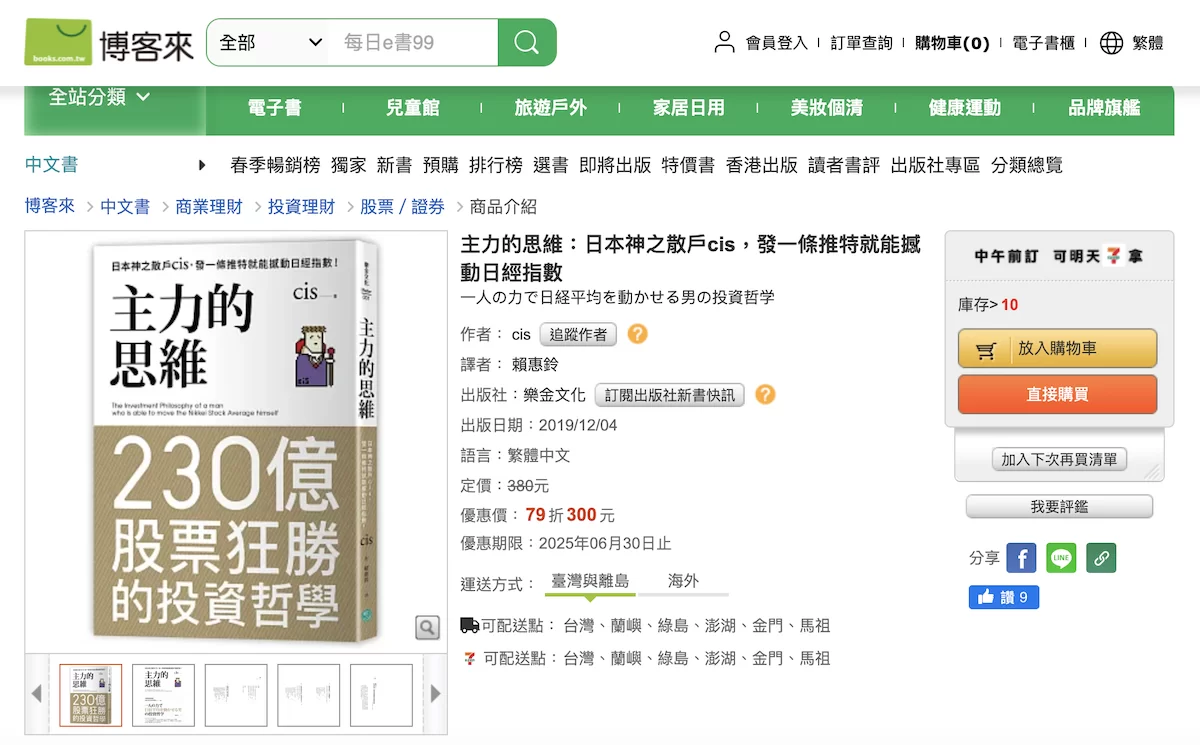Open the help icon beside 追蹤作者

(637, 334)
